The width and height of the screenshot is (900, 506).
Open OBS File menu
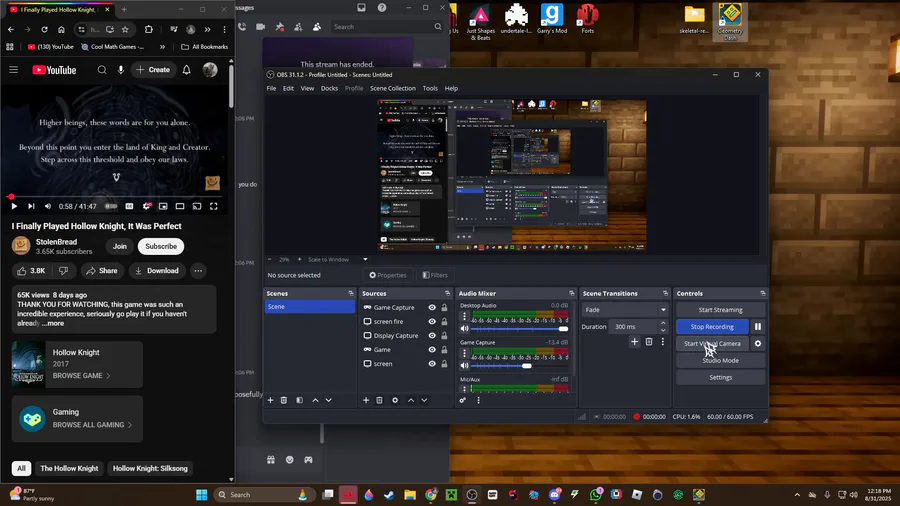[x=271, y=88]
